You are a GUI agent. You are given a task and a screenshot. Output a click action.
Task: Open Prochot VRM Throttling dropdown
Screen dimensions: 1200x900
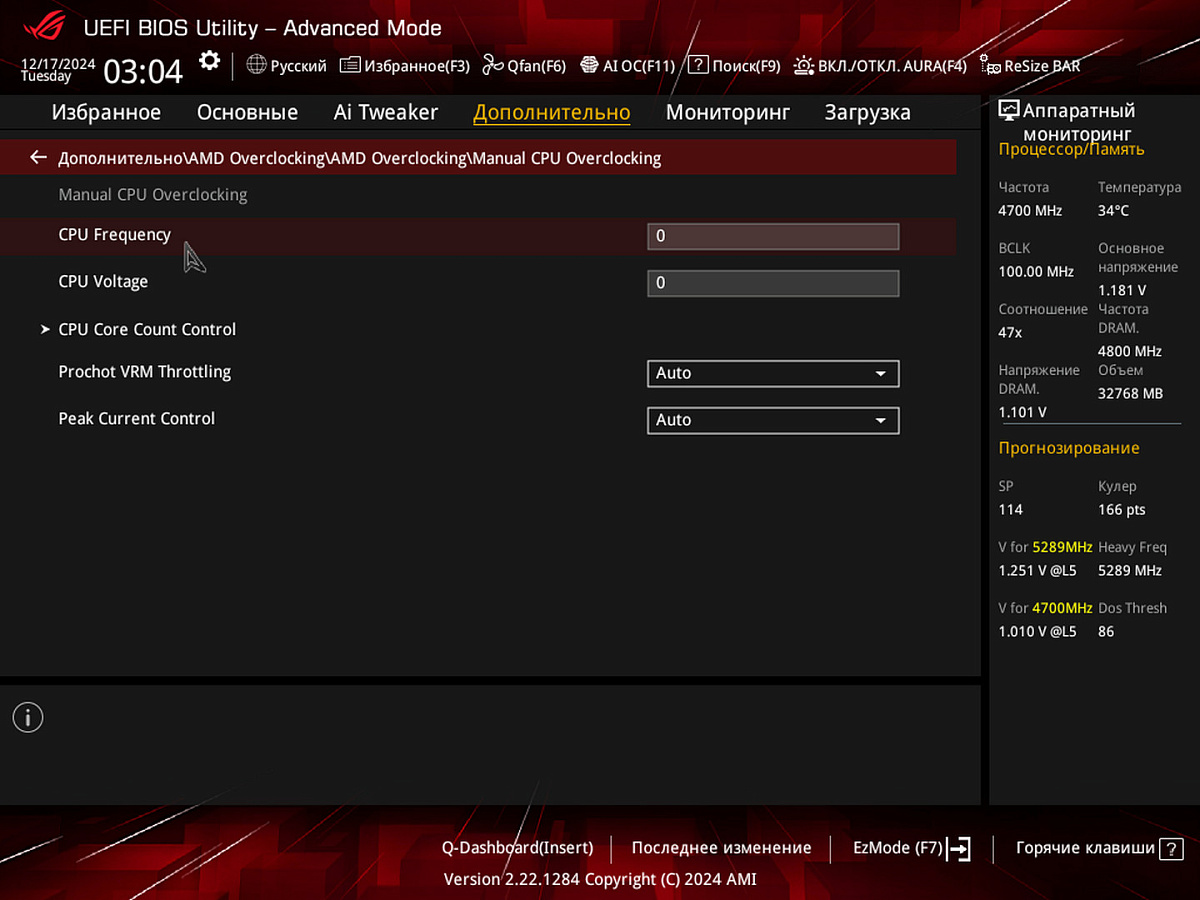[773, 373]
